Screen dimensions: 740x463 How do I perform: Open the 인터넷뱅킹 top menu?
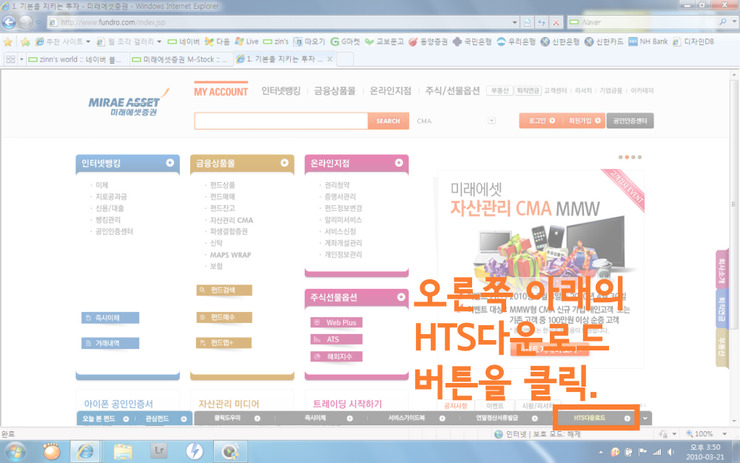[281, 91]
